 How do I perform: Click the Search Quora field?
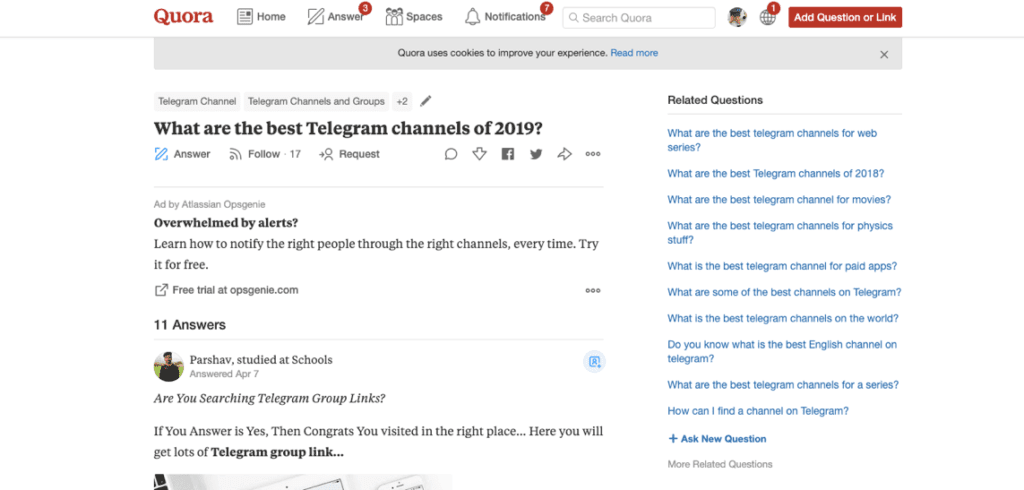[639, 18]
